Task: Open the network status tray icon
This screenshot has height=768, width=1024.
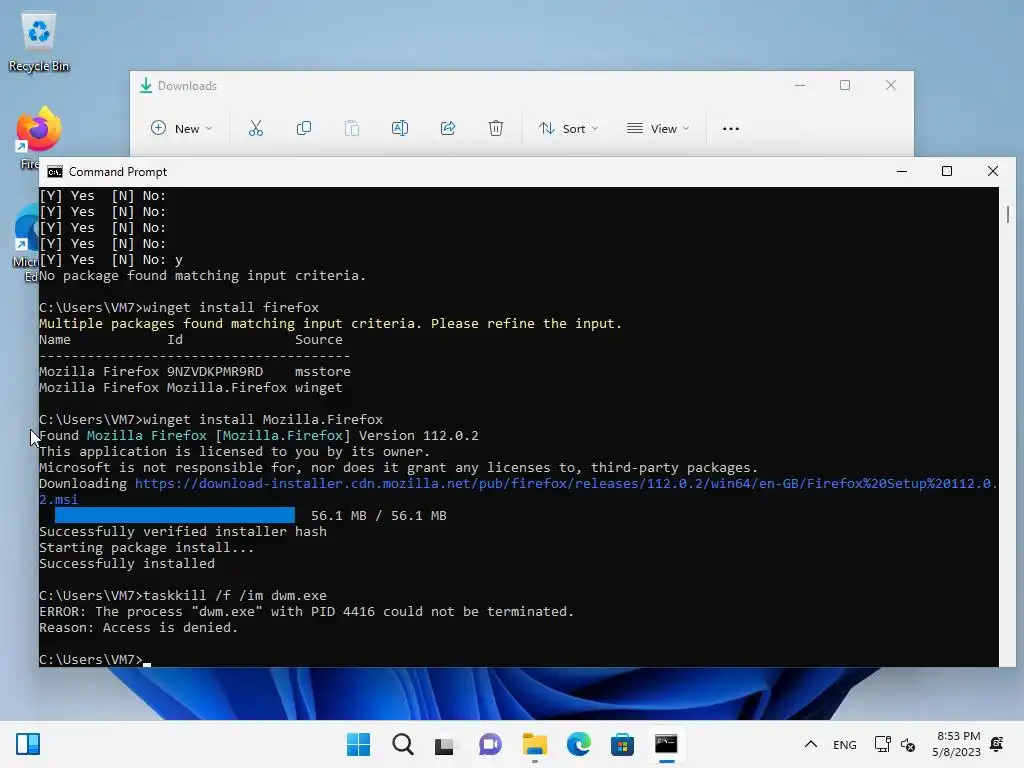Action: pyautogui.click(x=882, y=744)
